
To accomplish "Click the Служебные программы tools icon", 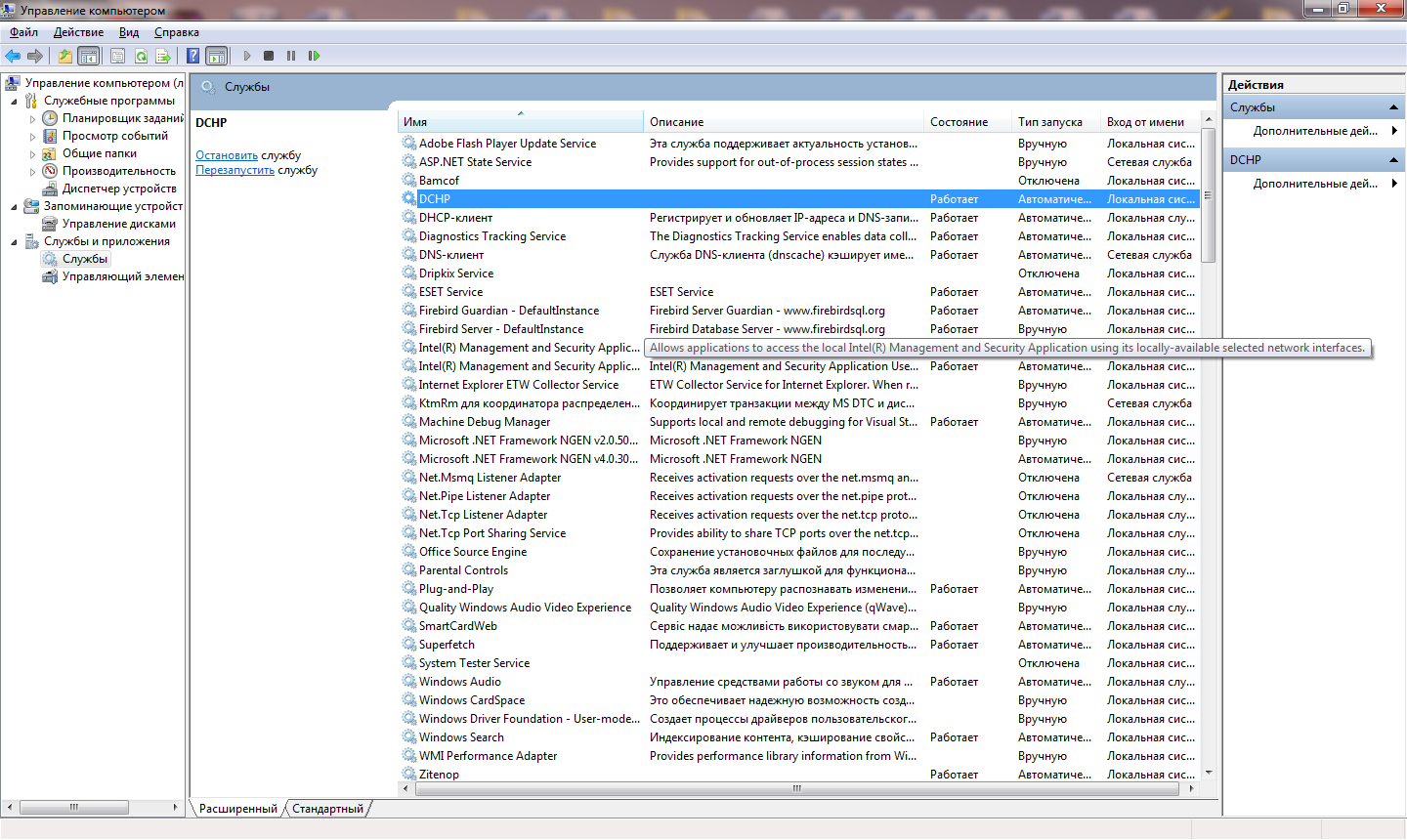I will 31,101.
